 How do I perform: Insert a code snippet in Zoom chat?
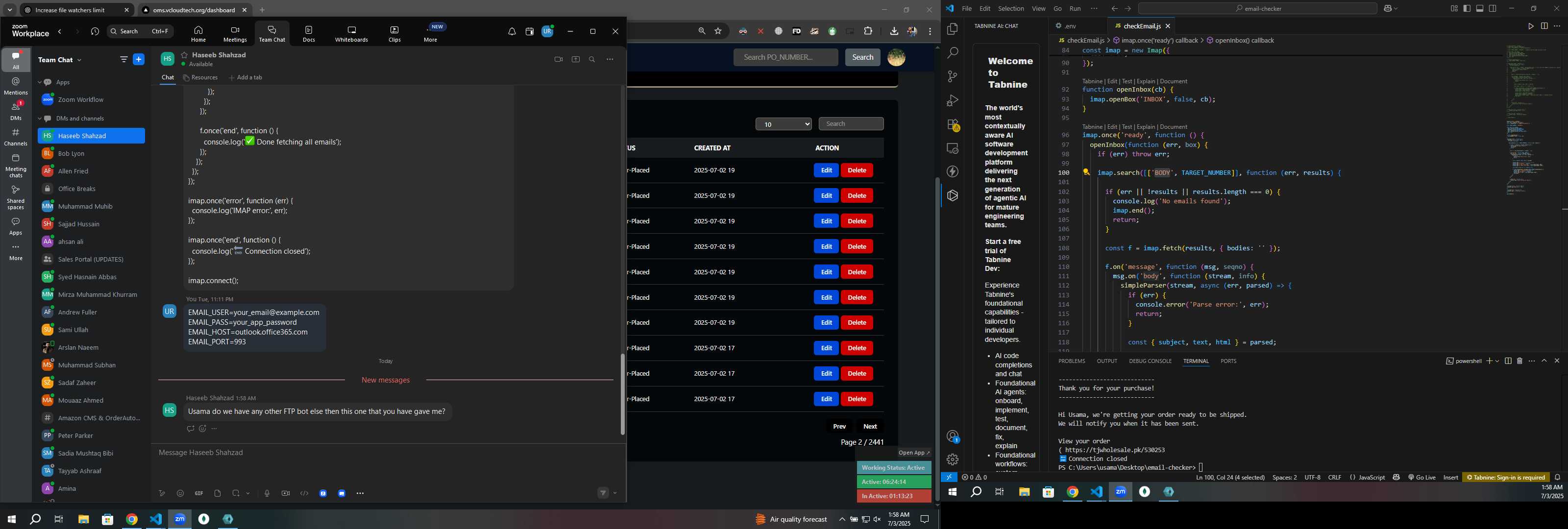click(304, 494)
